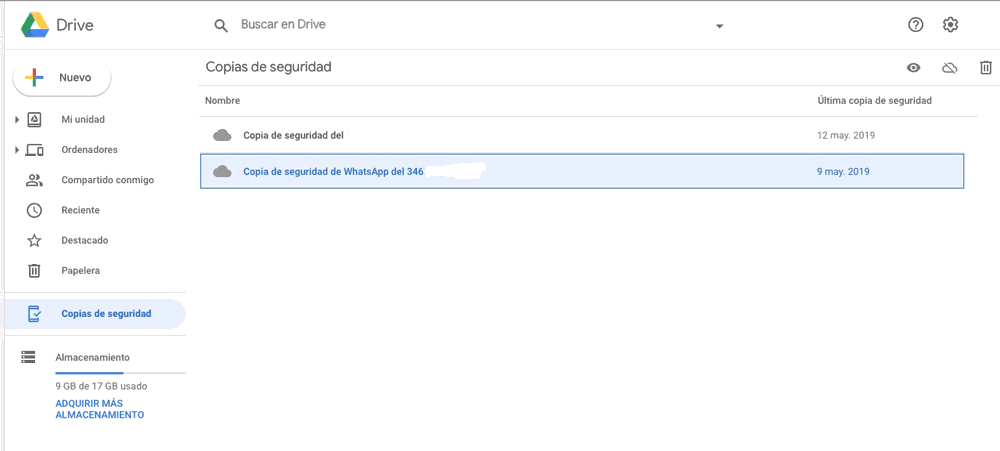Open the help question mark icon
The height and width of the screenshot is (451, 1000).
[915, 25]
